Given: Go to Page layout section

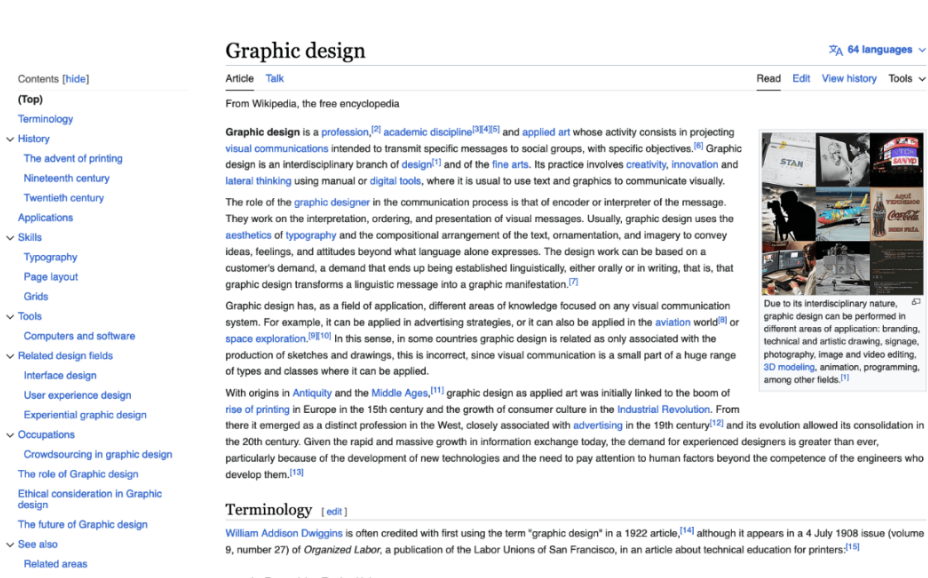Looking at the screenshot, I should tap(50, 277).
